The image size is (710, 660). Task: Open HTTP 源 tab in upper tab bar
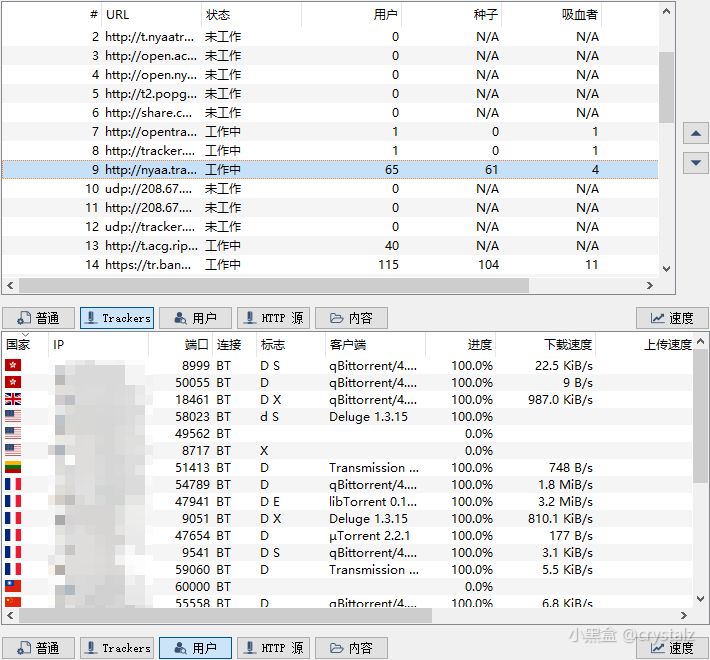[273, 318]
